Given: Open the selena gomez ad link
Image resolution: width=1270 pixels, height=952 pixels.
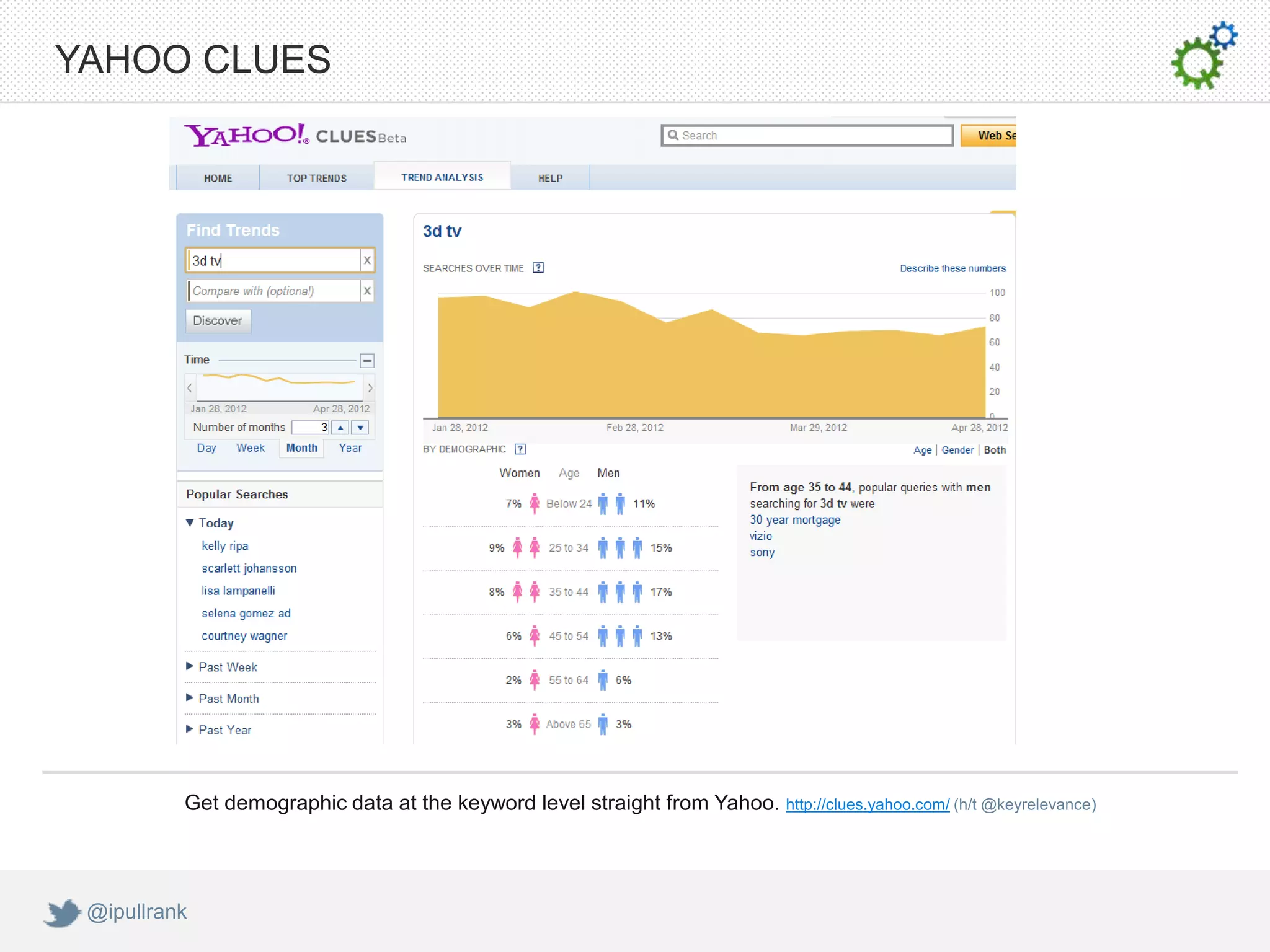Looking at the screenshot, I should tap(246, 614).
